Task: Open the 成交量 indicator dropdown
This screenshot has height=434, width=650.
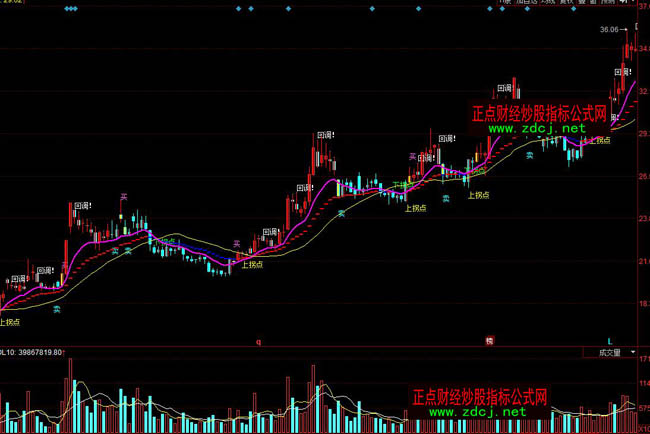Action: click(609, 352)
